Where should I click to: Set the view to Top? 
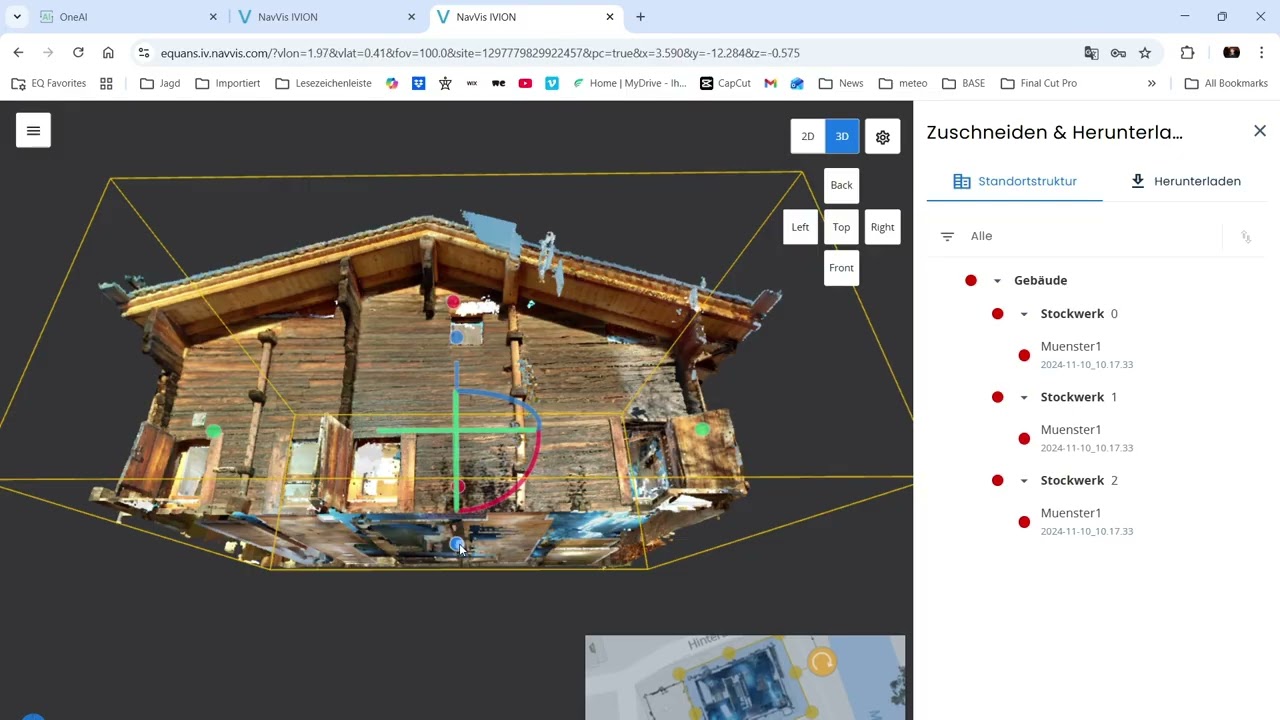(841, 227)
